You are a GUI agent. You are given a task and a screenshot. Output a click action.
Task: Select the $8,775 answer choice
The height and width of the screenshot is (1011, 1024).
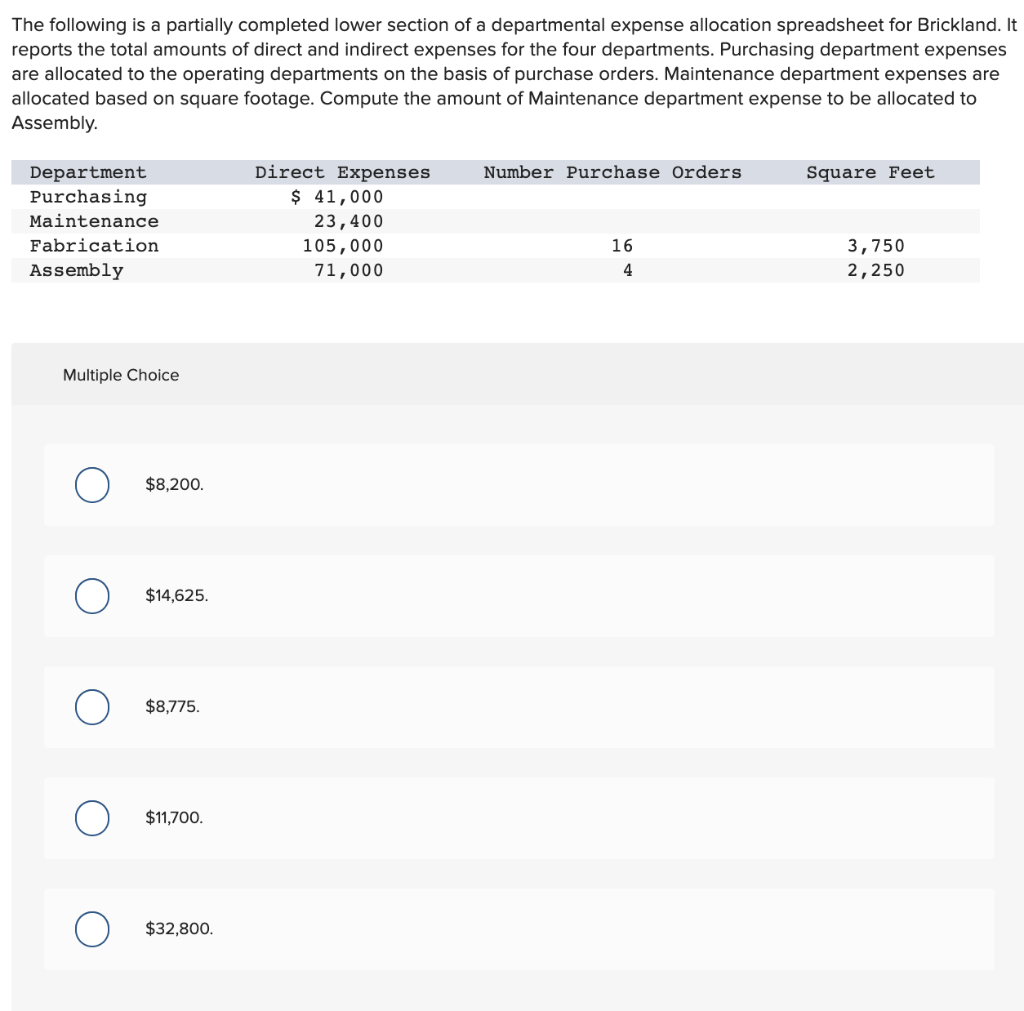pyautogui.click(x=91, y=707)
